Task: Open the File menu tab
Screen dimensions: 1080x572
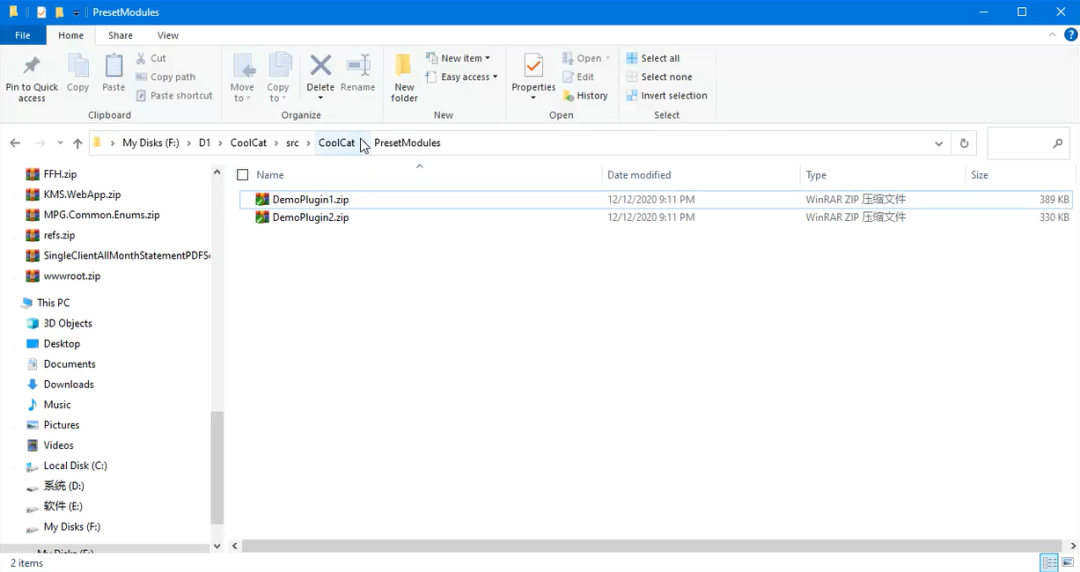Action: click(x=23, y=35)
